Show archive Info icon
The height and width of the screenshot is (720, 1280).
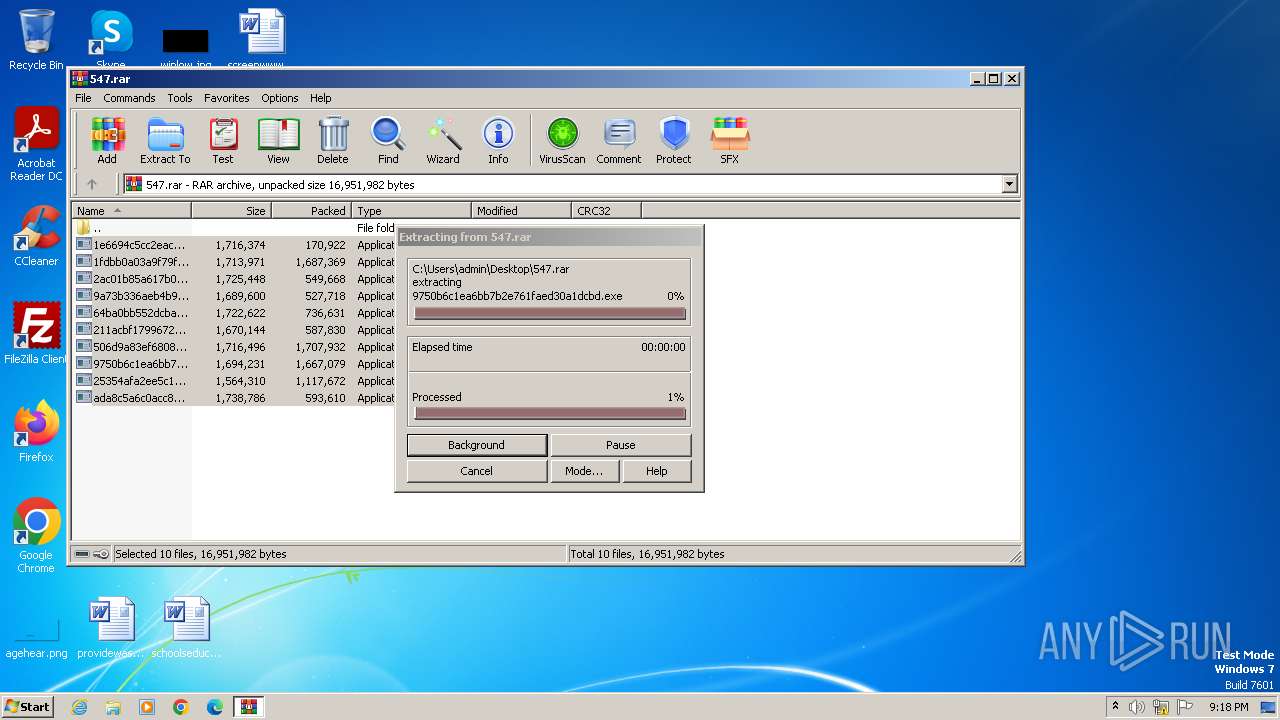coord(498,140)
